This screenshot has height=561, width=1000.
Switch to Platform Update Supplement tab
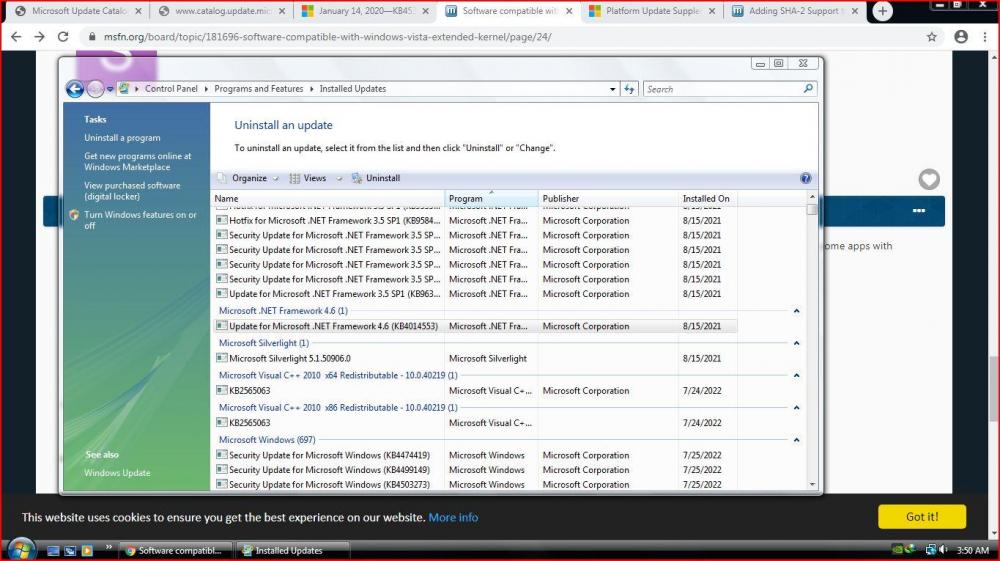650,11
